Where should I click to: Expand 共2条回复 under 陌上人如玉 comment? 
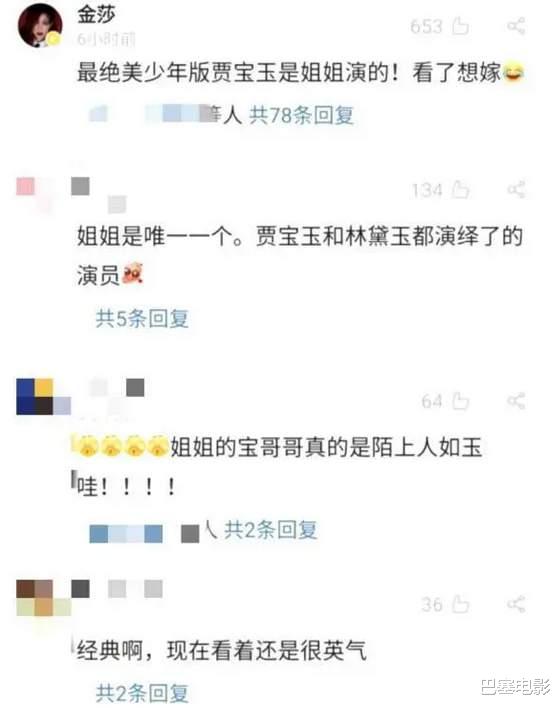pyautogui.click(x=271, y=530)
